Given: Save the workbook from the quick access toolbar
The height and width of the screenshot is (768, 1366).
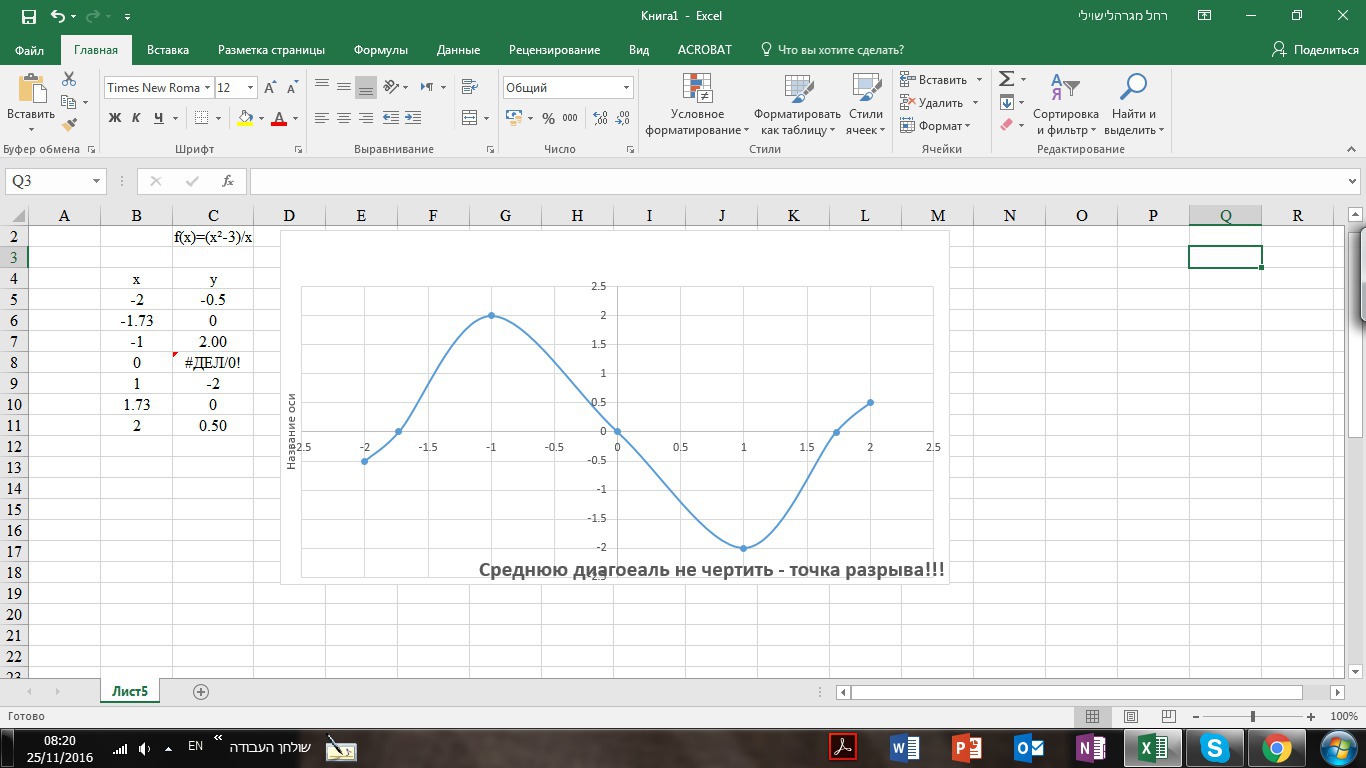Looking at the screenshot, I should click(x=28, y=16).
